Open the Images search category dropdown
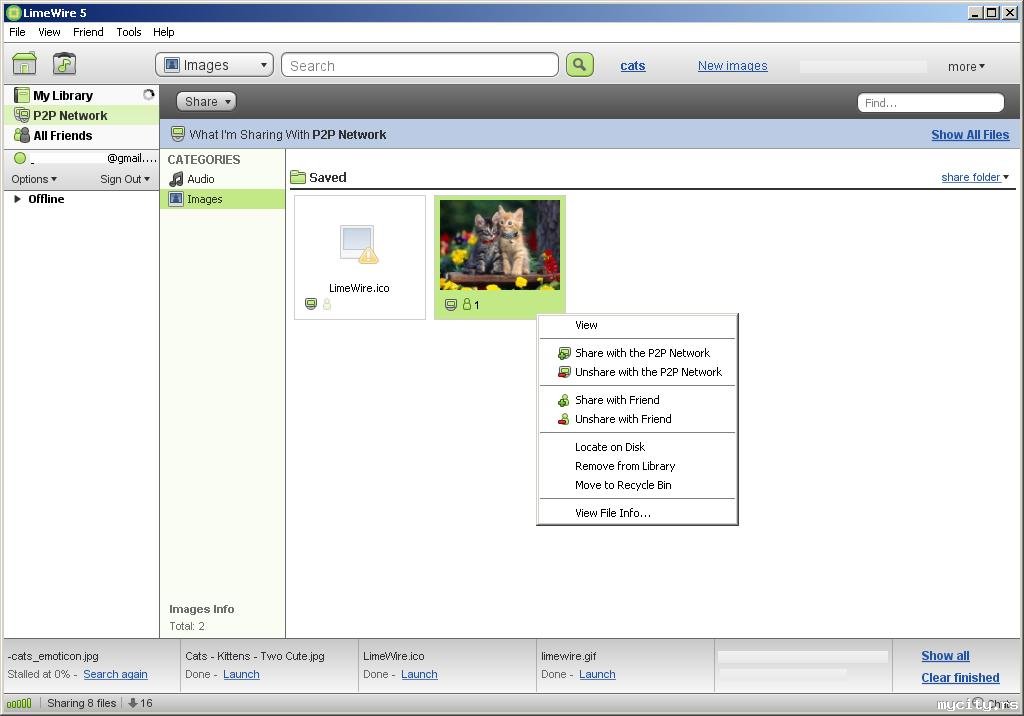This screenshot has width=1024, height=716. click(x=215, y=65)
